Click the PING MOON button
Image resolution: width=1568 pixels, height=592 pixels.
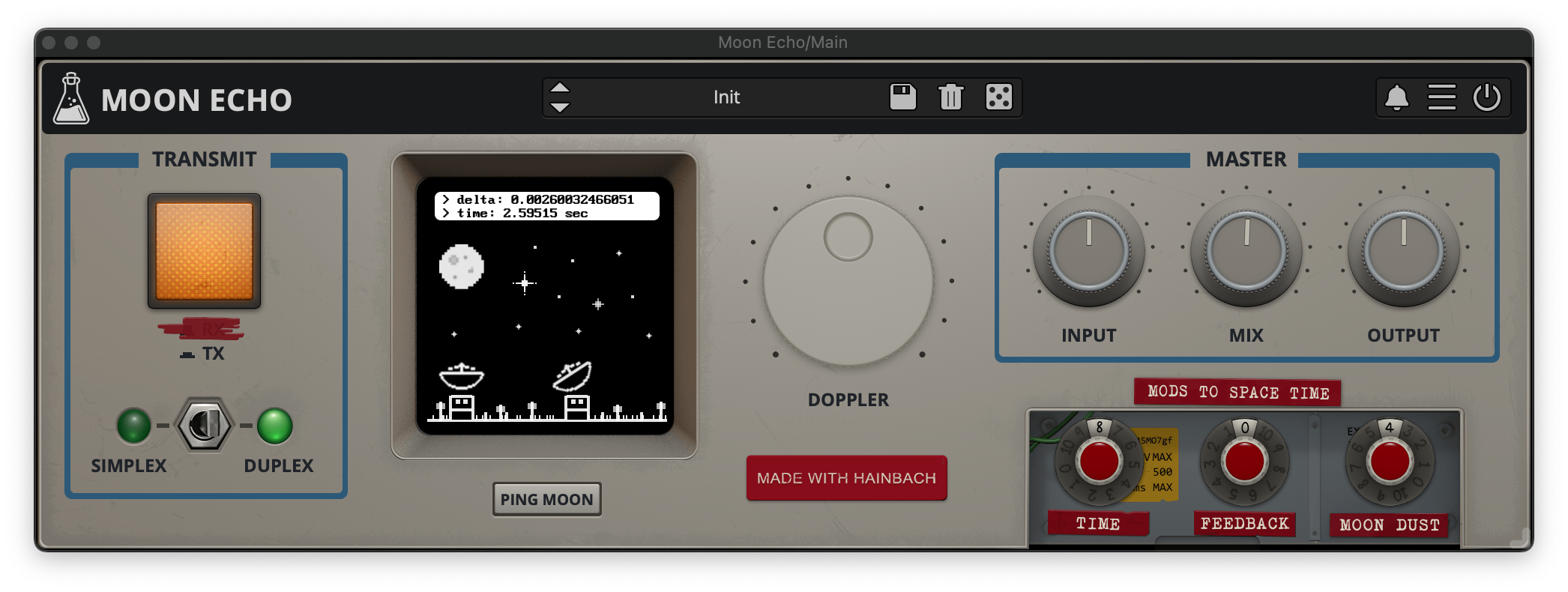[x=546, y=499]
